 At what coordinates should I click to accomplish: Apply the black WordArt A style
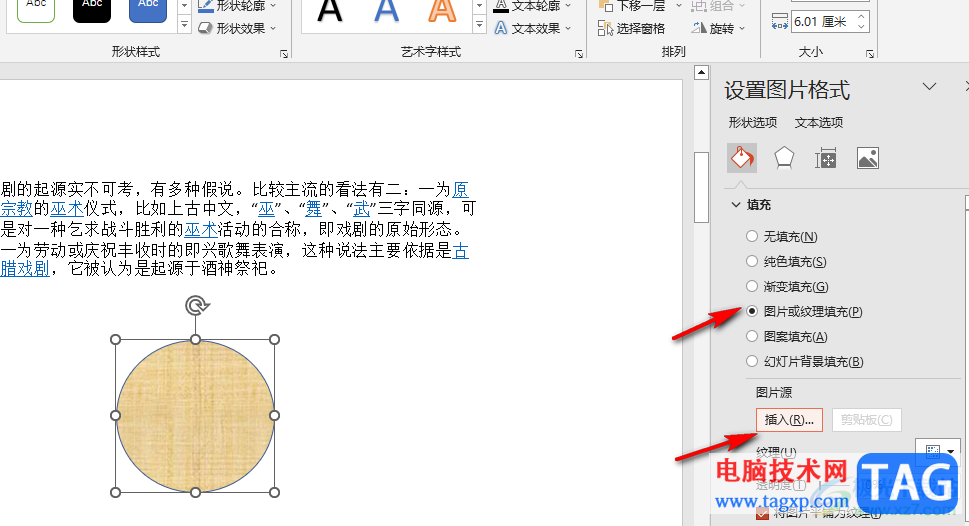pyautogui.click(x=329, y=11)
